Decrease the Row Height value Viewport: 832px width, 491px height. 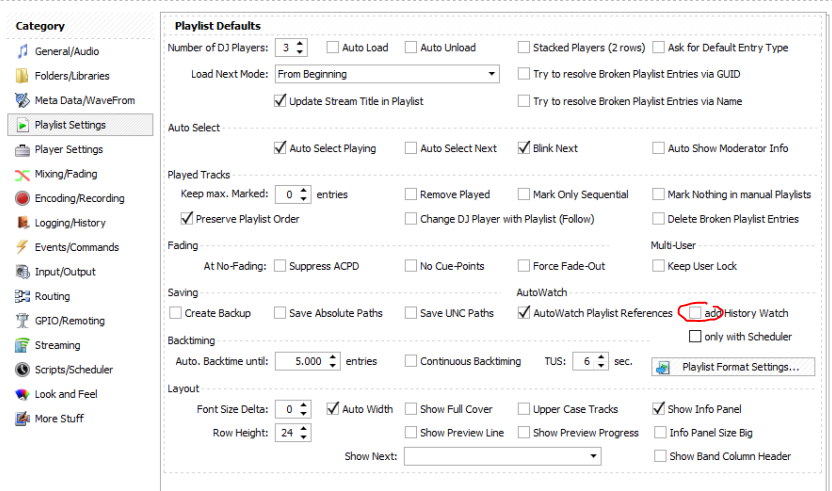[x=304, y=436]
